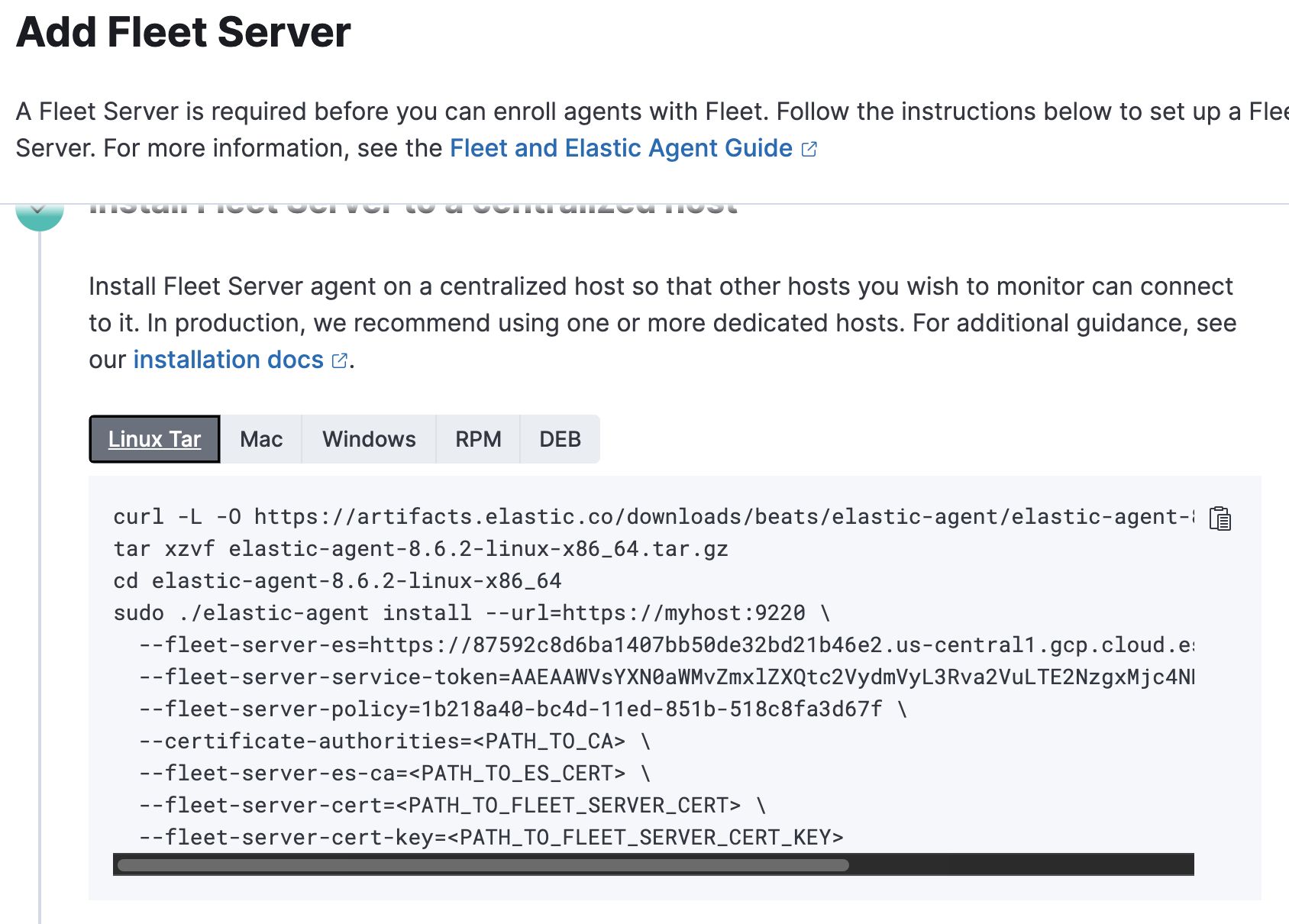Click the curl download command line
1289x924 pixels.
click(458, 516)
